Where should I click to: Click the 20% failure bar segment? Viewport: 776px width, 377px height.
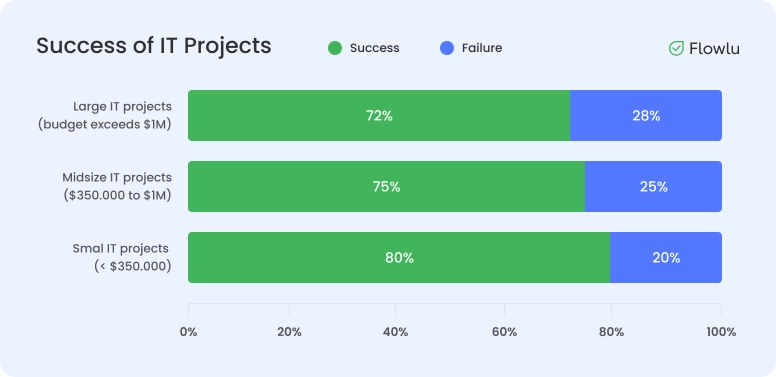[666, 258]
